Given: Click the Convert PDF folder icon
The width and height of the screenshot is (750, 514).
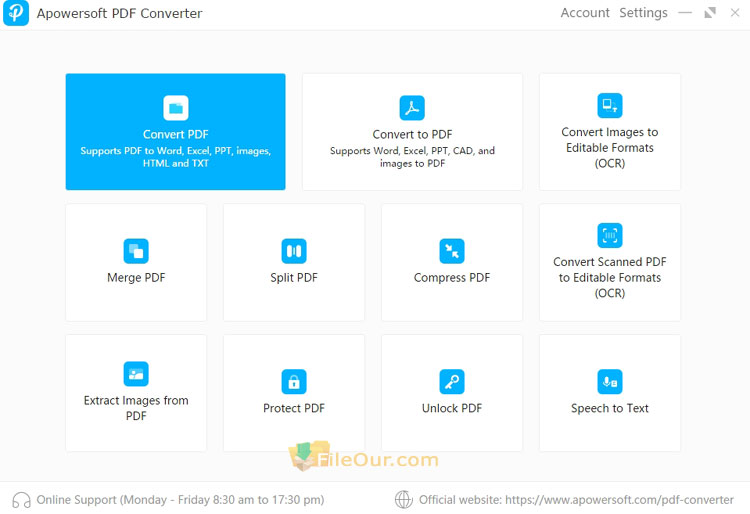Looking at the screenshot, I should tap(176, 108).
